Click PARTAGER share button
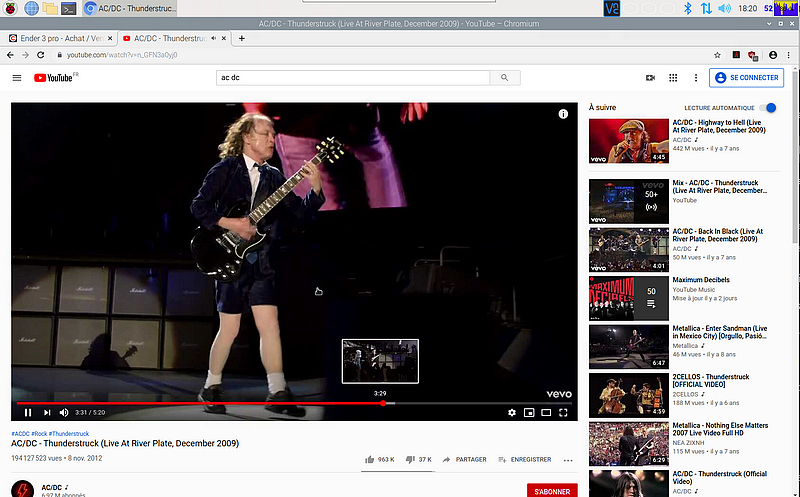Image resolution: width=800 pixels, height=497 pixels. (464, 459)
